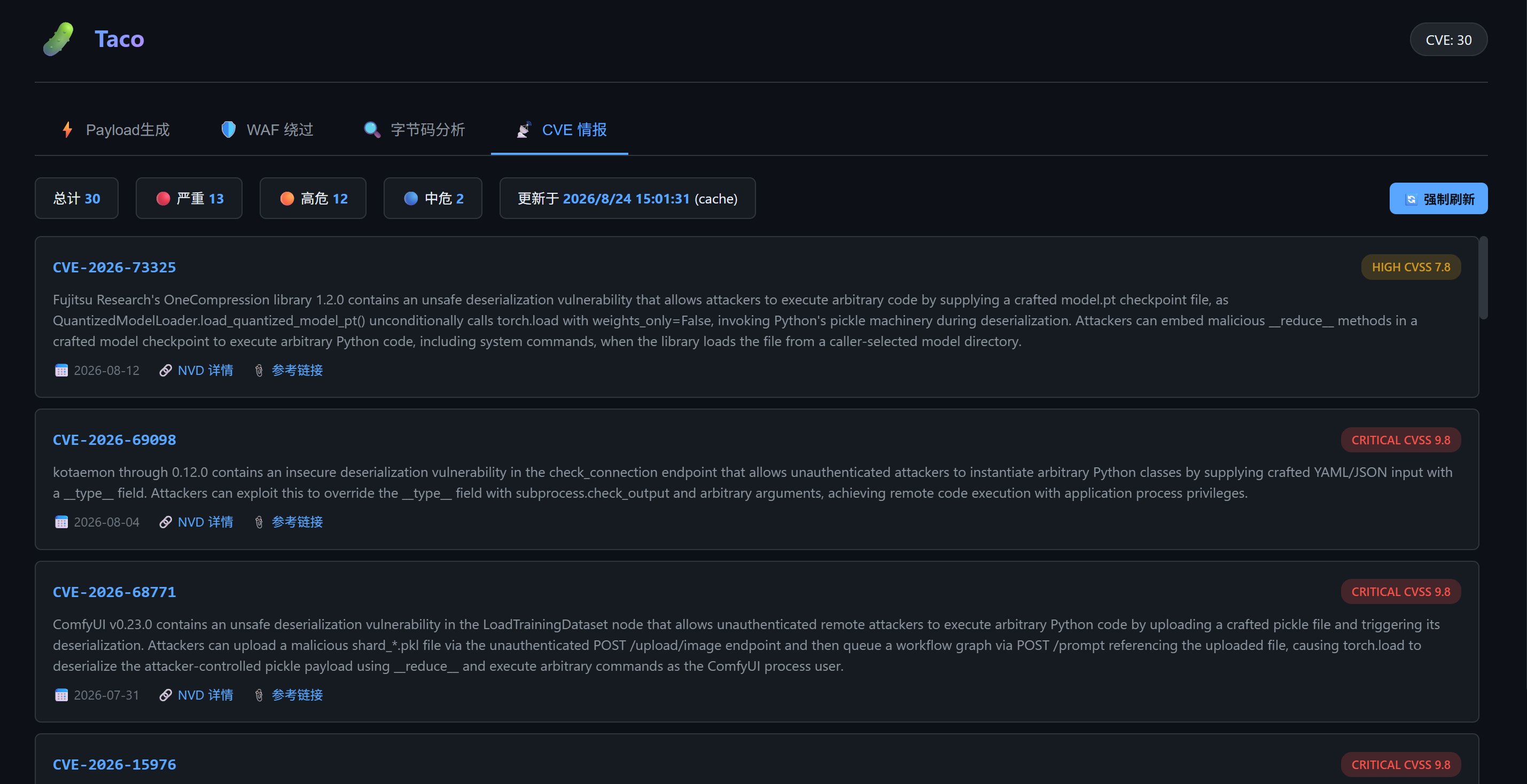1527x784 pixels.
Task: Click calendar icon next to 2026-08-04
Action: [x=61, y=522]
